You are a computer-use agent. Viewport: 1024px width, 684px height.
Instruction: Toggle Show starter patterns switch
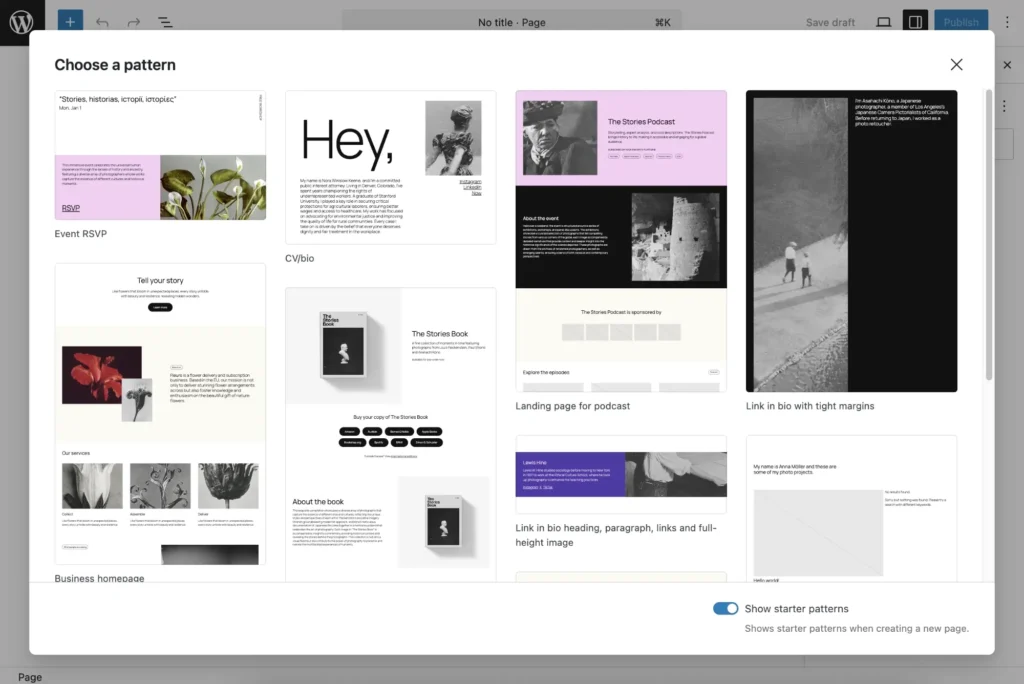point(725,608)
